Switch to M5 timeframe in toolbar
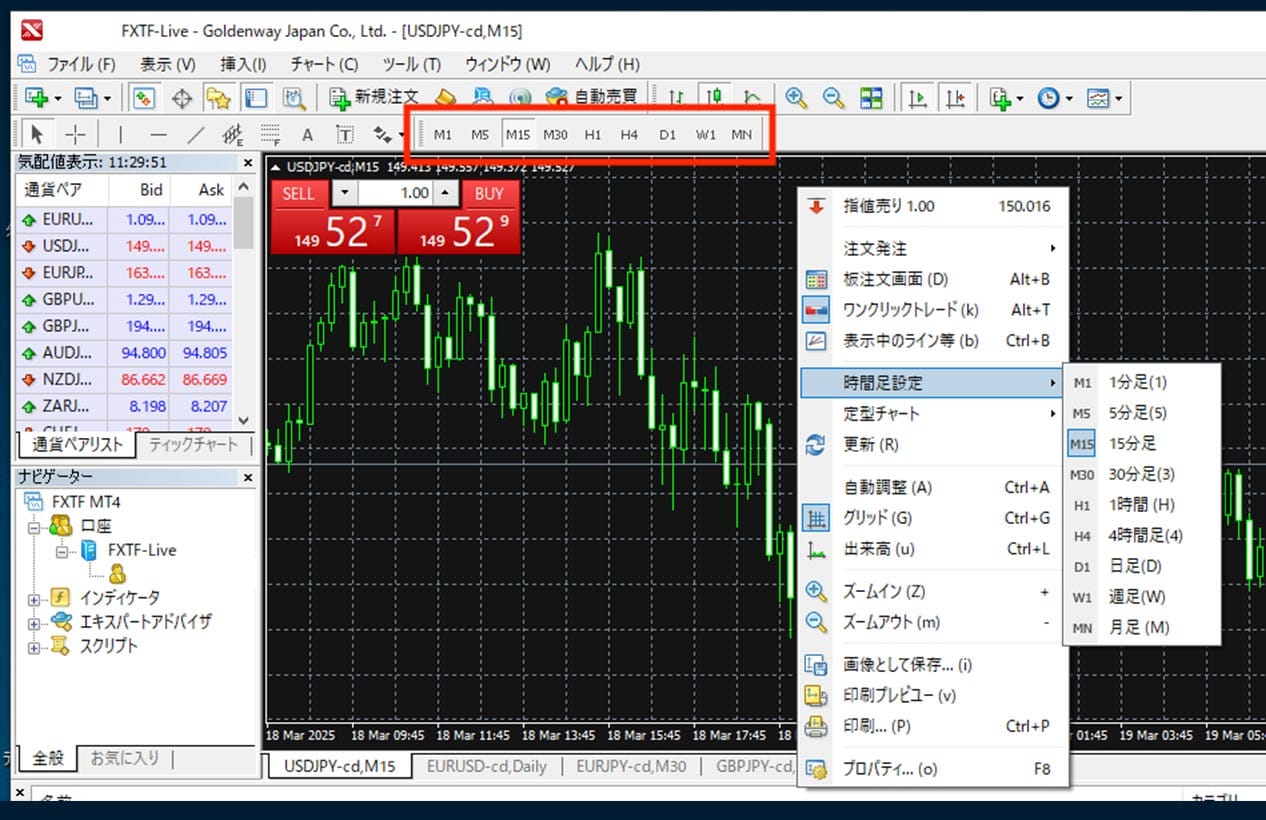The width and height of the screenshot is (1266, 820). tap(480, 134)
